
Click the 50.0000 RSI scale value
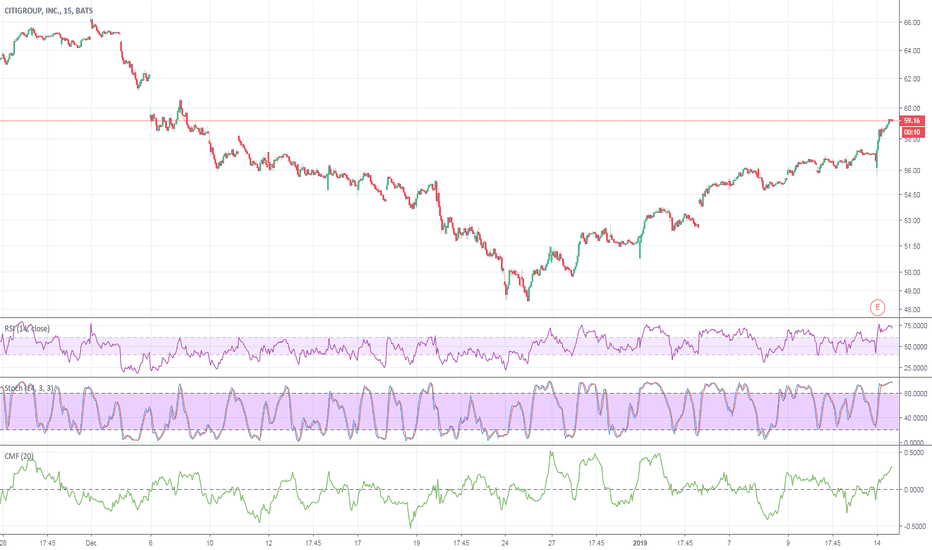pos(915,347)
